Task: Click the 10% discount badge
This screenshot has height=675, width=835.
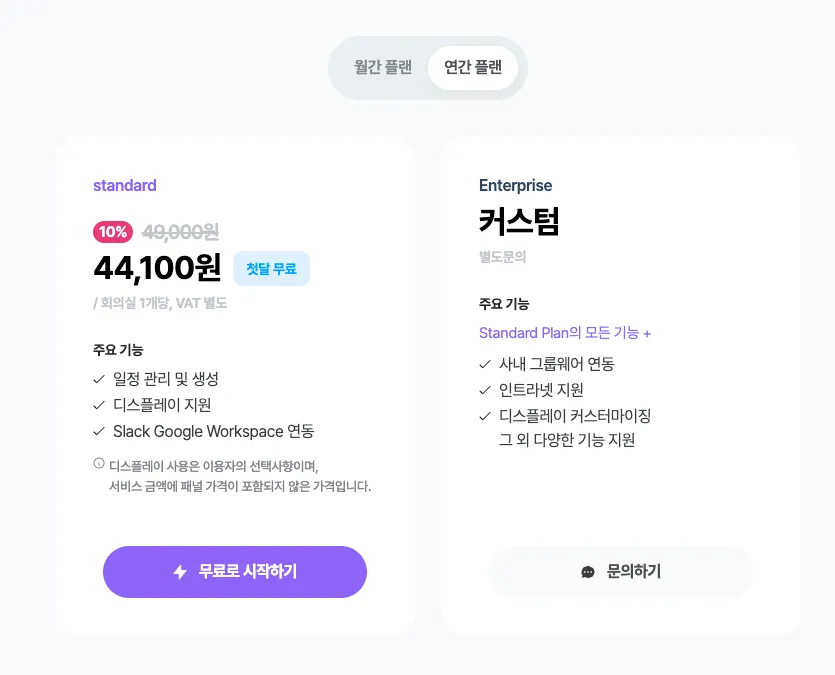Action: (x=113, y=232)
